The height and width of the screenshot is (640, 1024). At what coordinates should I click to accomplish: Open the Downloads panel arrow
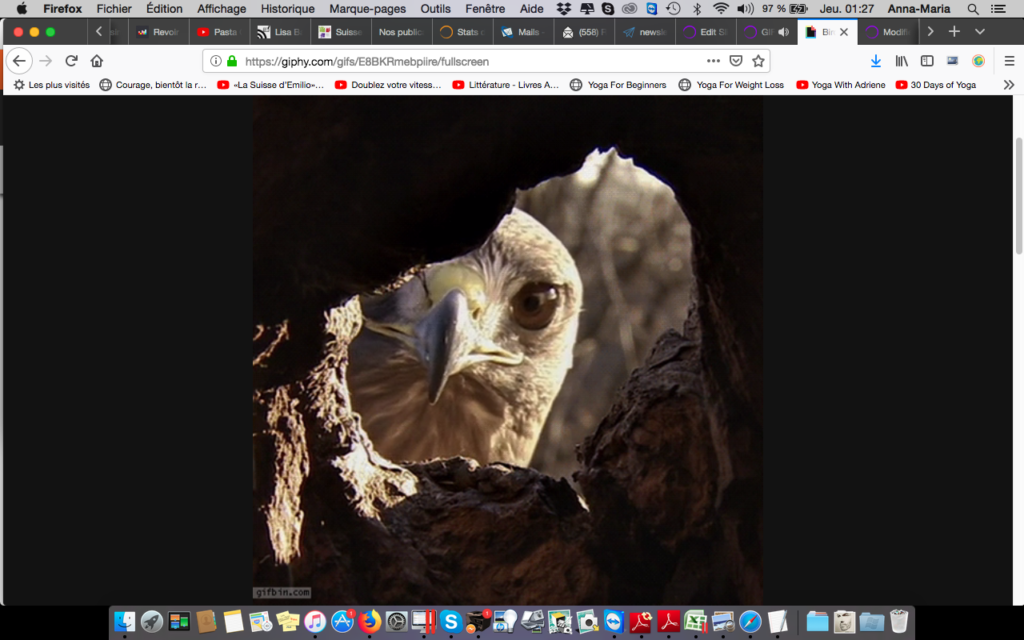click(876, 61)
